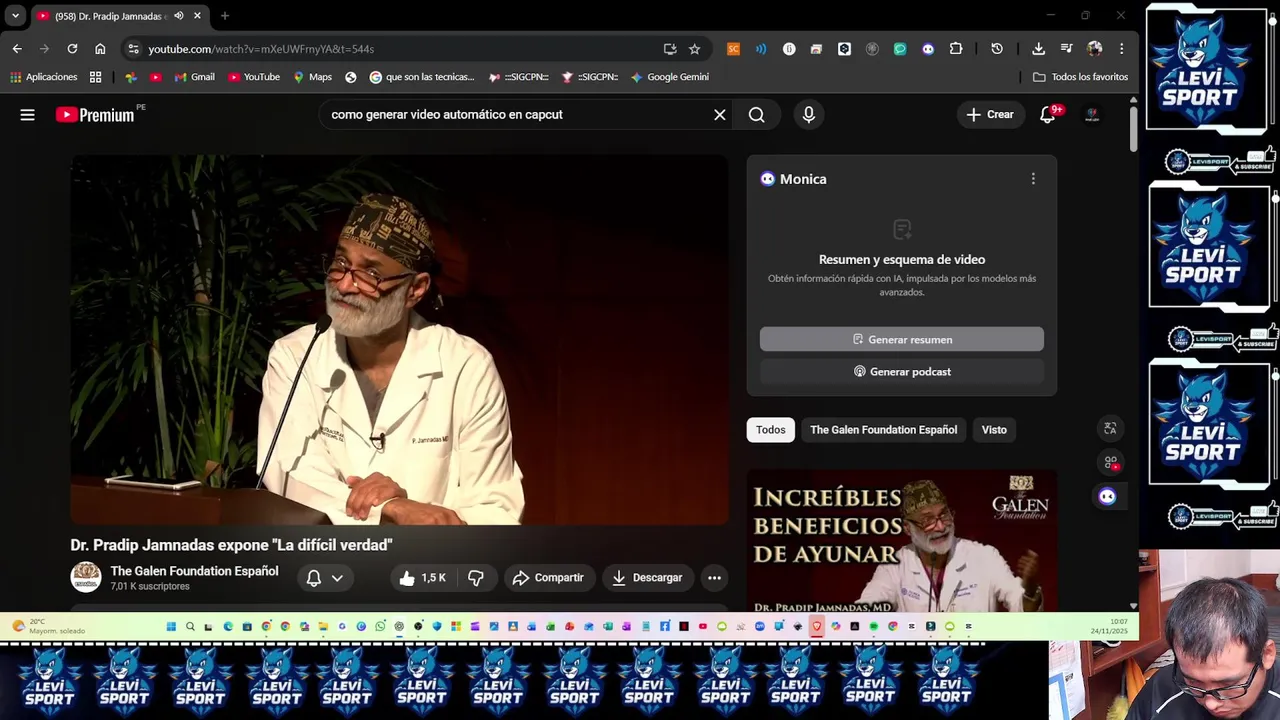Open the Crear menu
The image size is (1280, 720).
click(990, 115)
